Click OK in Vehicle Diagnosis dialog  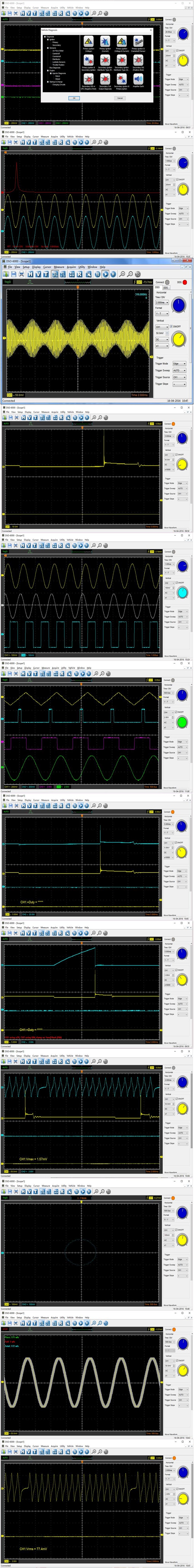click(74, 98)
